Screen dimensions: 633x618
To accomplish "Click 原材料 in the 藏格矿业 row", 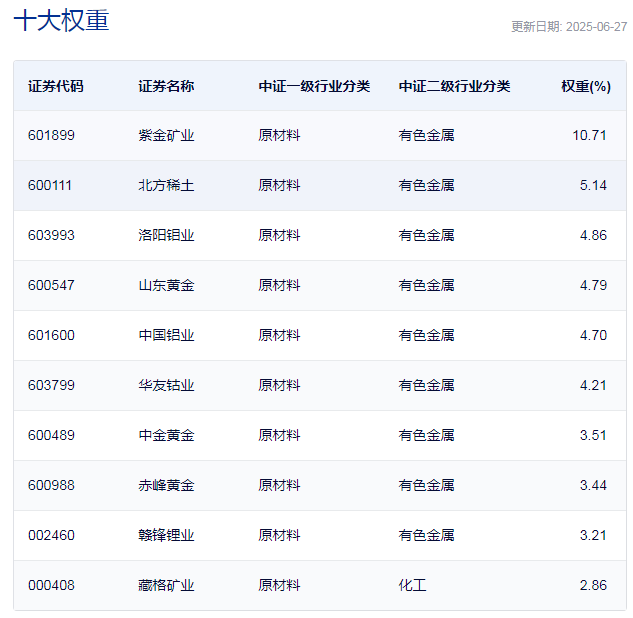I will (x=279, y=585).
